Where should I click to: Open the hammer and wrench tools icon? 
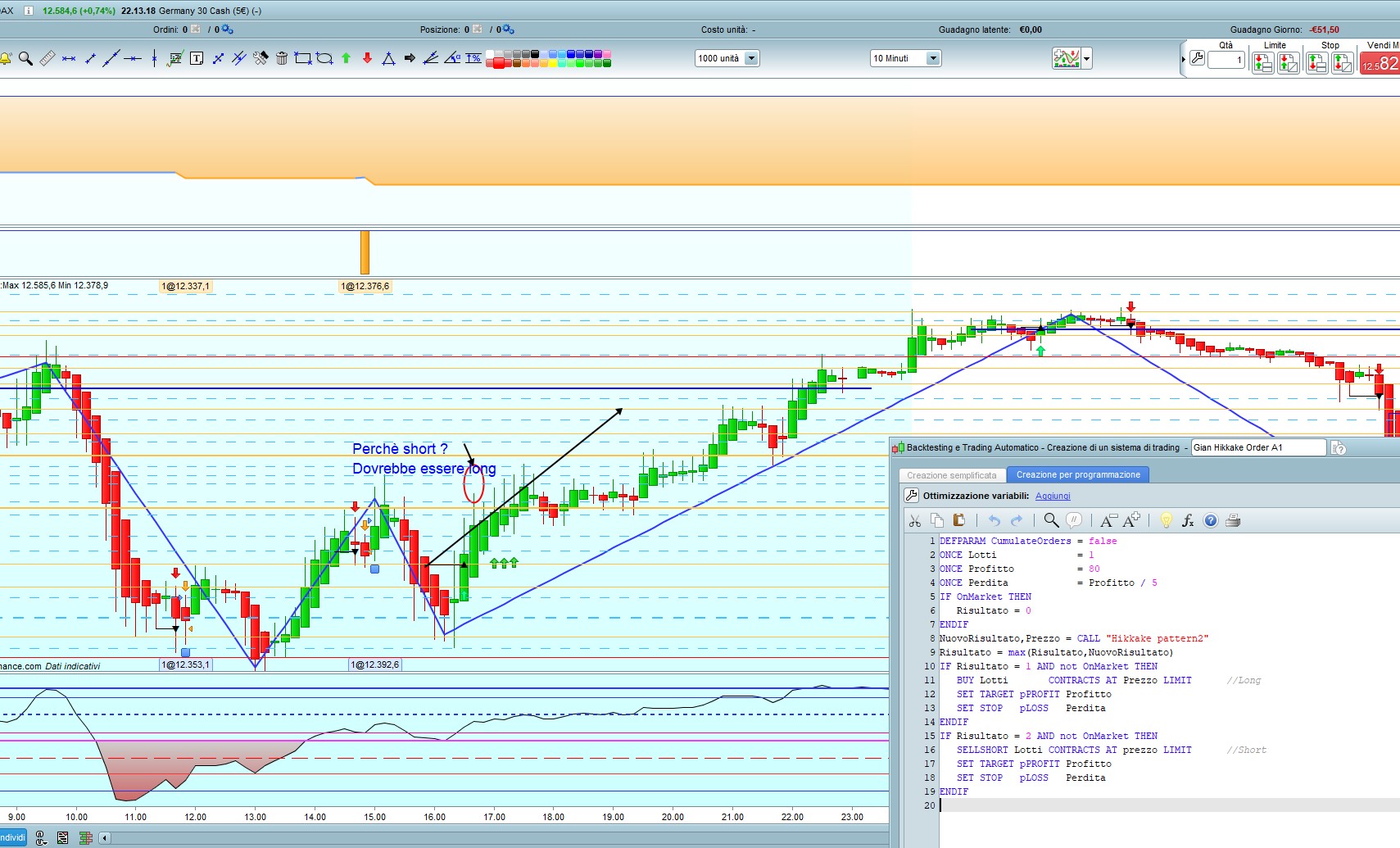click(261, 58)
